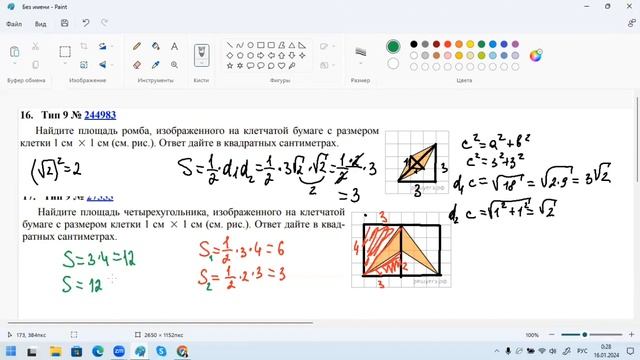Click the share icon at top right

[x=631, y=23]
